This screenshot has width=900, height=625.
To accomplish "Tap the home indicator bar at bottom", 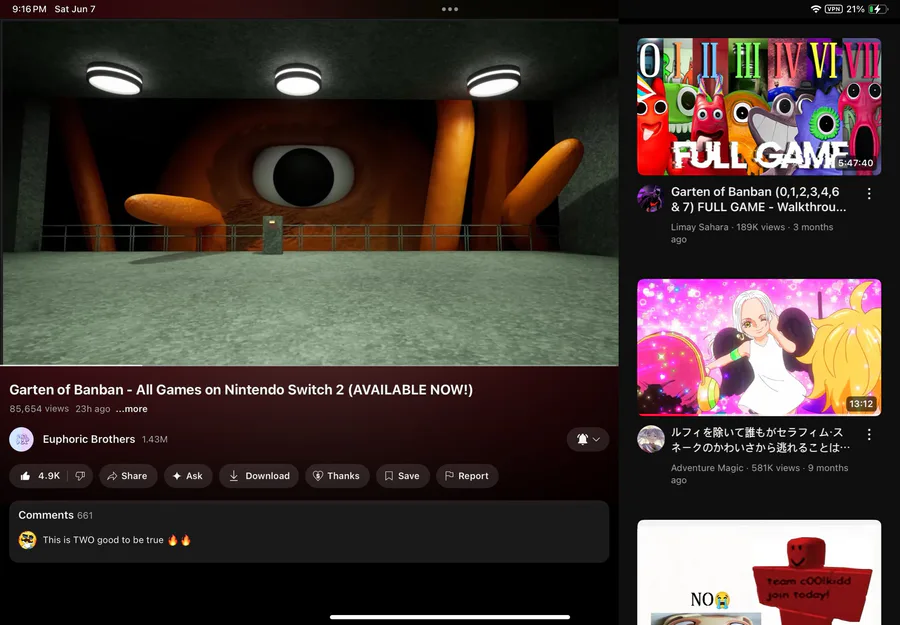I will 450,618.
